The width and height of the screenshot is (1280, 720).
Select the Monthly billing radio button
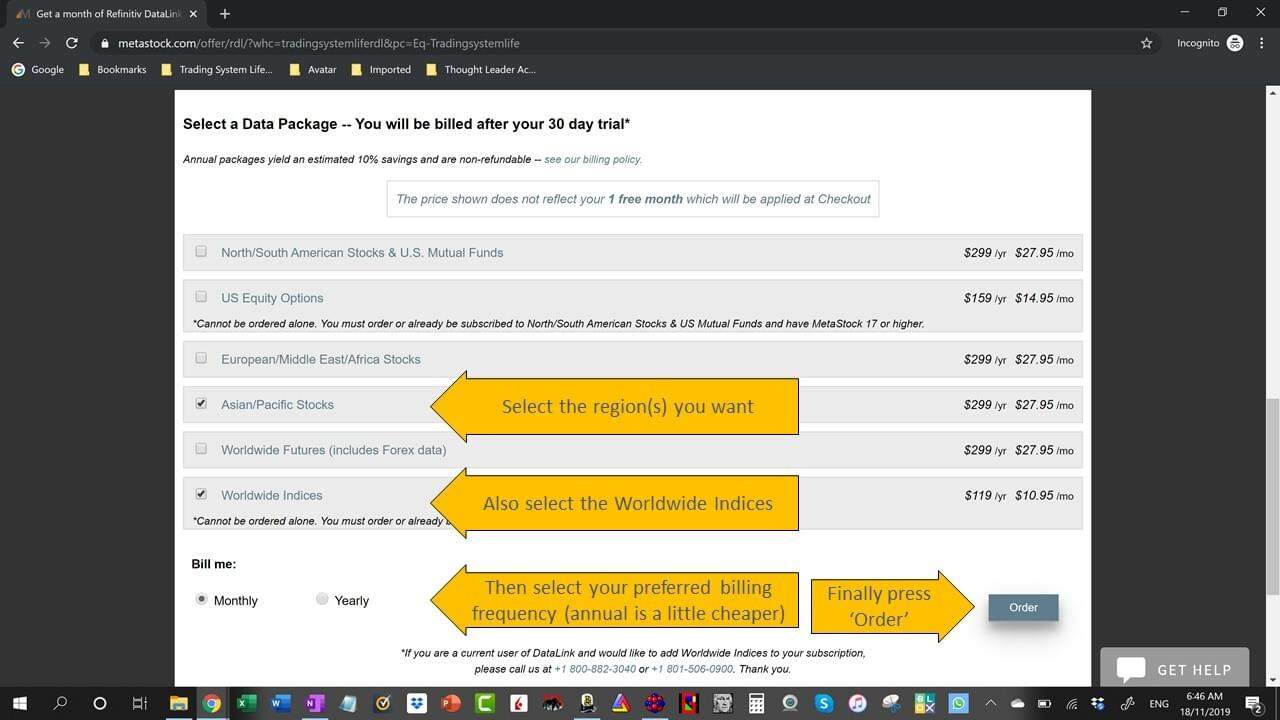coord(201,599)
